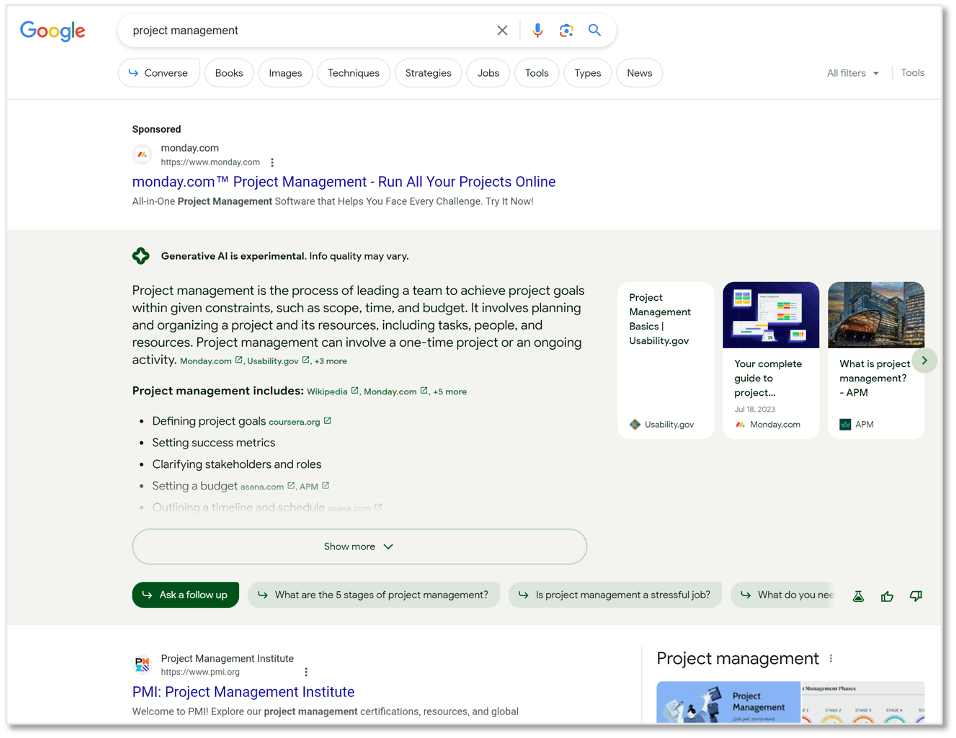
Task: Open the 'What is project management? - APM' card
Action: [876, 360]
